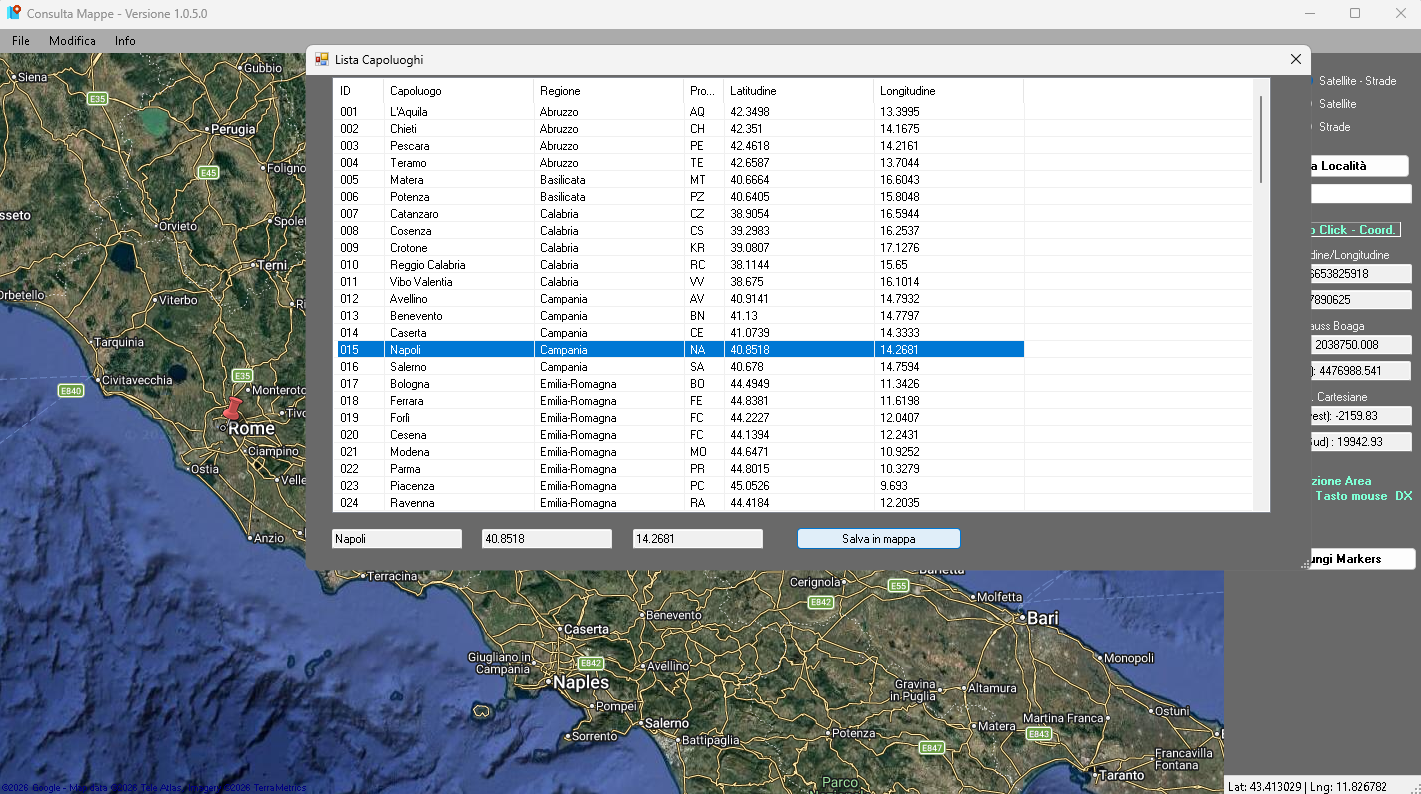Close the Lista Capoluoghi dialog
The height and width of the screenshot is (794, 1421).
[x=1296, y=60]
